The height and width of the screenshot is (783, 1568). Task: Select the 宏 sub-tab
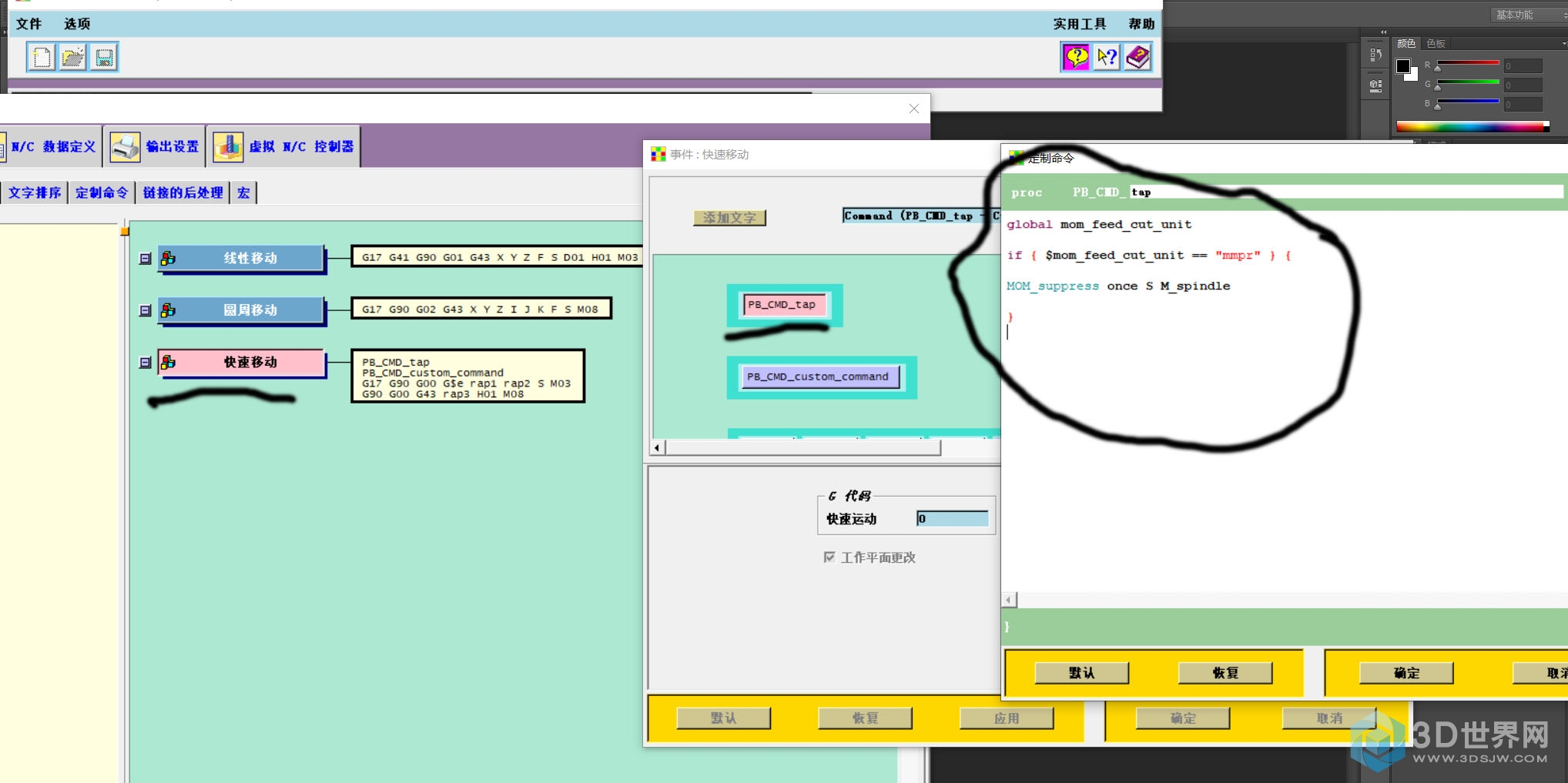tap(243, 192)
